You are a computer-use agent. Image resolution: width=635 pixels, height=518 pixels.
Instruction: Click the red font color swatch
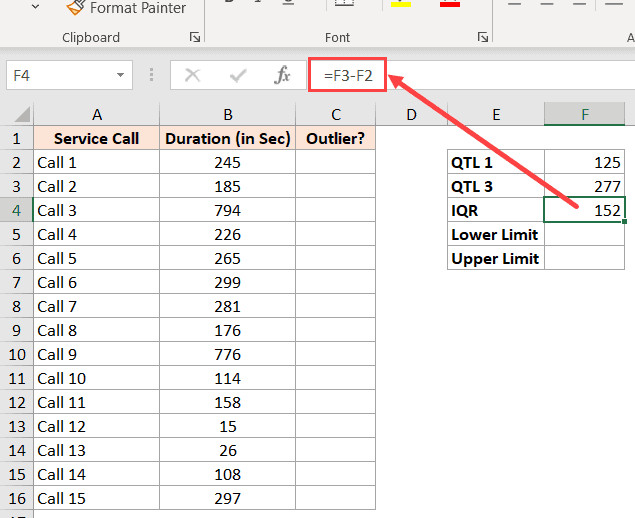click(449, 4)
